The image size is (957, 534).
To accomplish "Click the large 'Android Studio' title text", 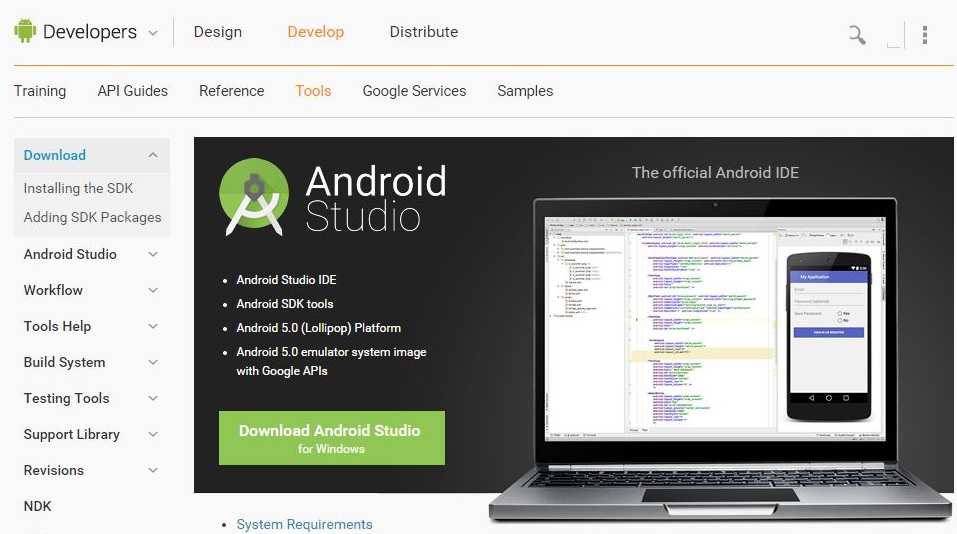I will click(x=375, y=199).
